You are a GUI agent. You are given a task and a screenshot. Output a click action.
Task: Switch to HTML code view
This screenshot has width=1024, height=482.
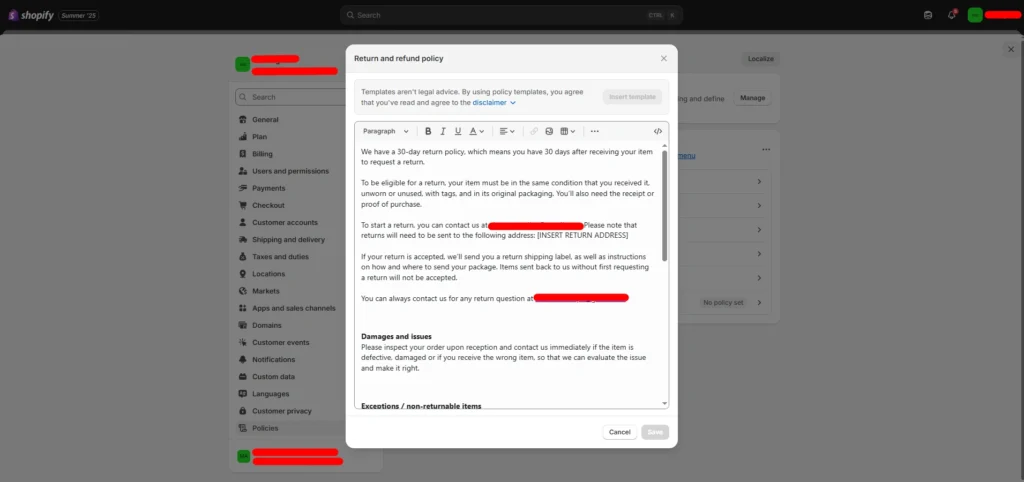(x=658, y=131)
